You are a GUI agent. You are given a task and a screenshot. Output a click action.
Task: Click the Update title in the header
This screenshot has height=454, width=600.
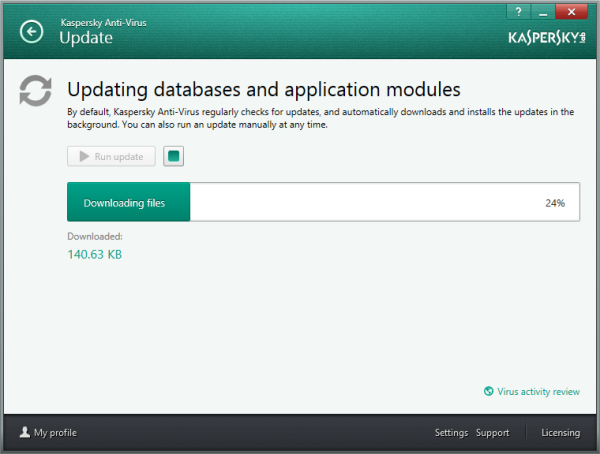pyautogui.click(x=86, y=38)
